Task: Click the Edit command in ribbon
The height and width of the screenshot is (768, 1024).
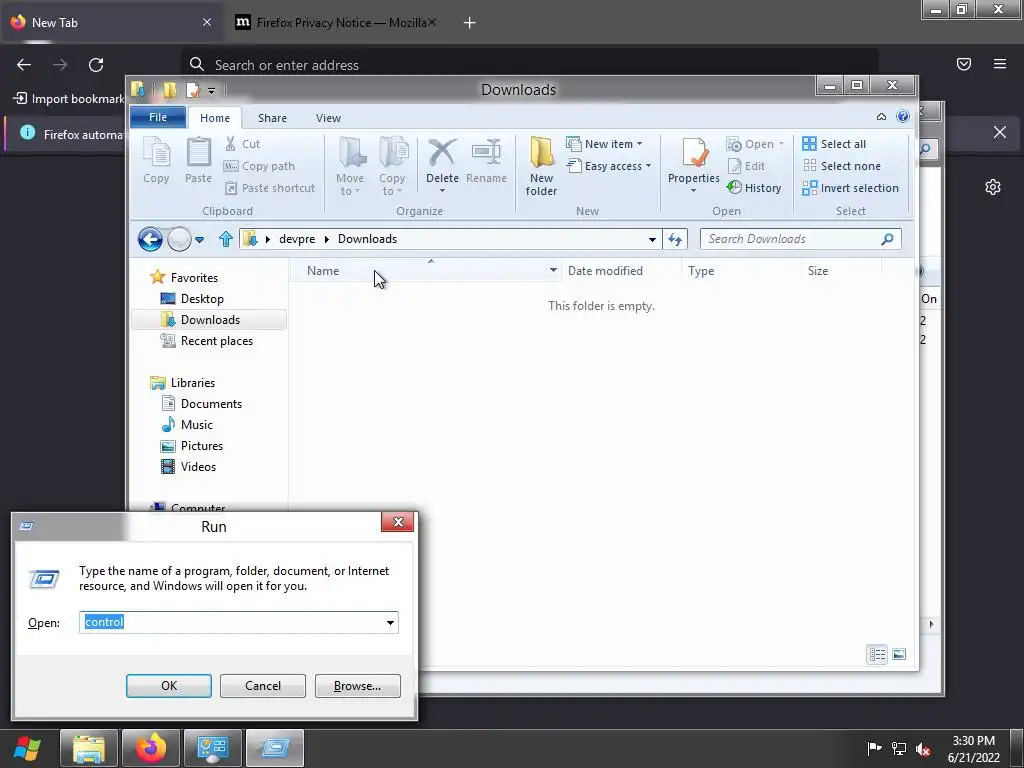Action: coord(746,166)
